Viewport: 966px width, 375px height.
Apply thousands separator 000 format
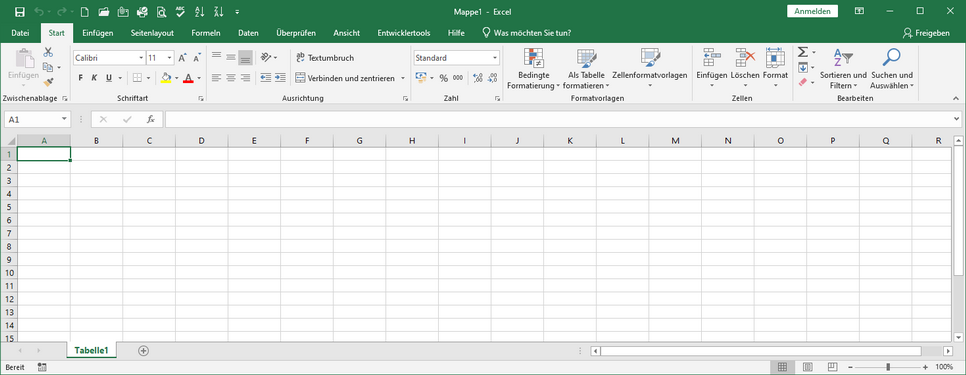[458, 78]
